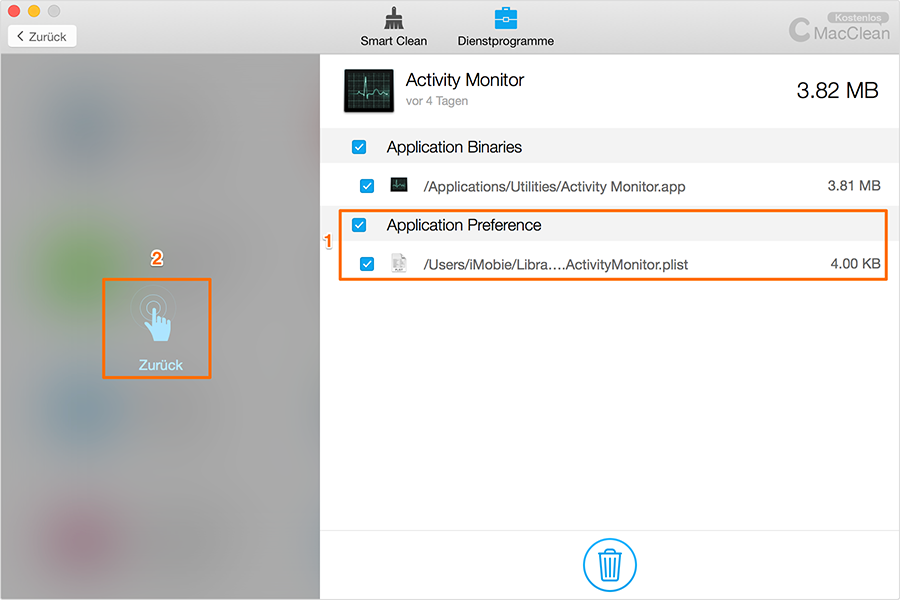Select the /Applications/Utilities/Activity Monitor.app path
The height and width of the screenshot is (600, 900).
[554, 187]
